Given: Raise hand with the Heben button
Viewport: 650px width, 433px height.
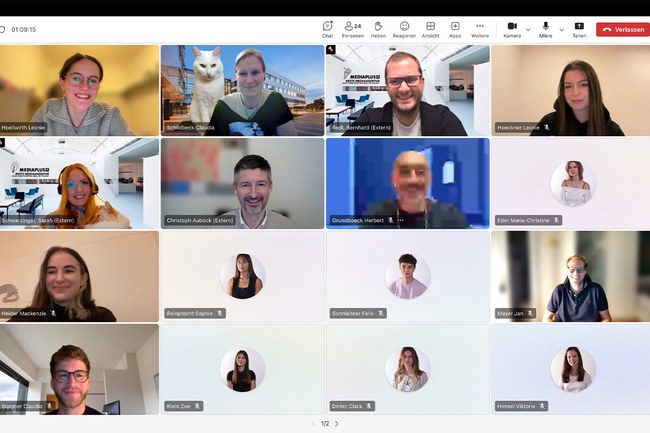Looking at the screenshot, I should click(x=378, y=29).
